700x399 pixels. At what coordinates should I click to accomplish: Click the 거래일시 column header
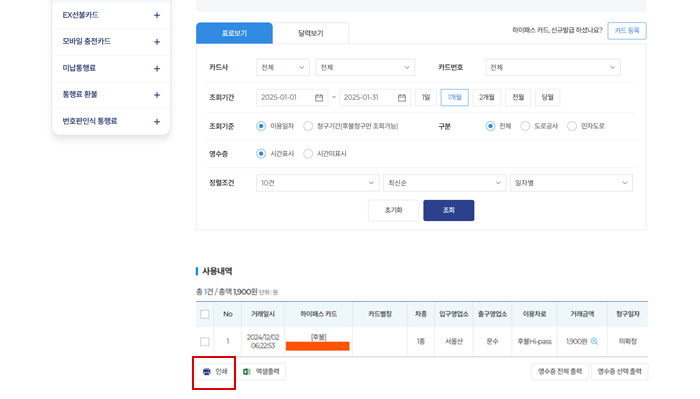(263, 314)
